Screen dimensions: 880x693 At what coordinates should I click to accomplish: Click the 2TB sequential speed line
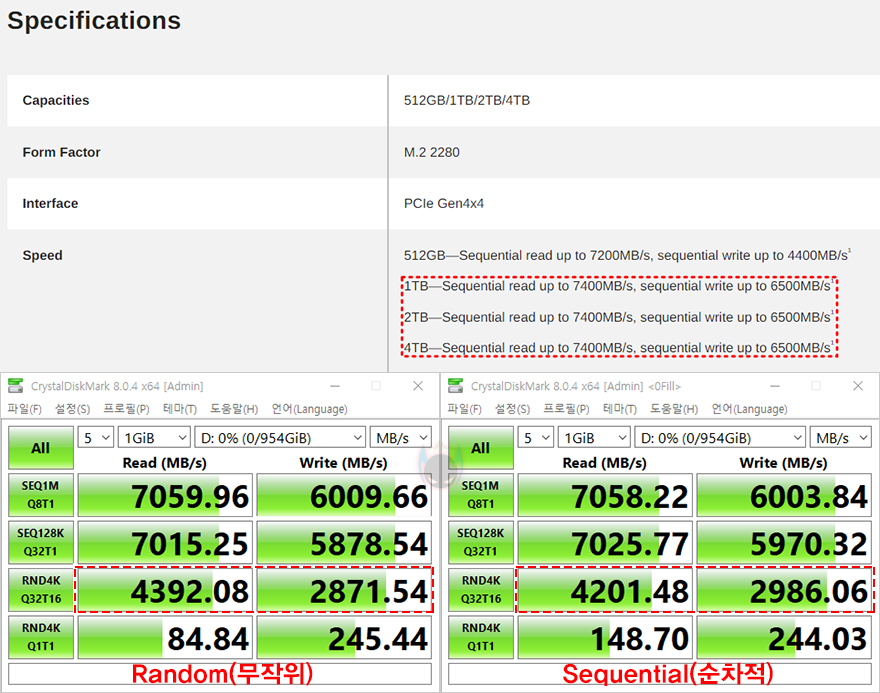pyautogui.click(x=619, y=317)
